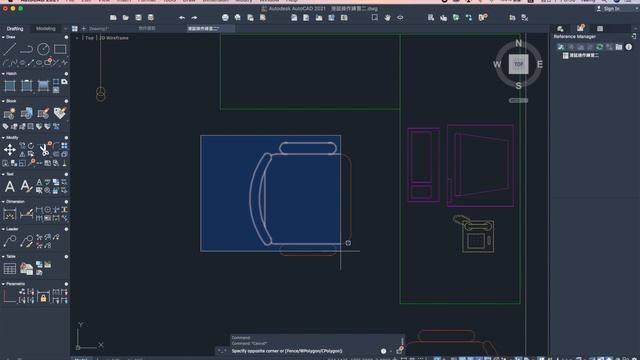Click the TOP face of the ViewCube
The height and width of the screenshot is (360, 640).
click(x=518, y=64)
